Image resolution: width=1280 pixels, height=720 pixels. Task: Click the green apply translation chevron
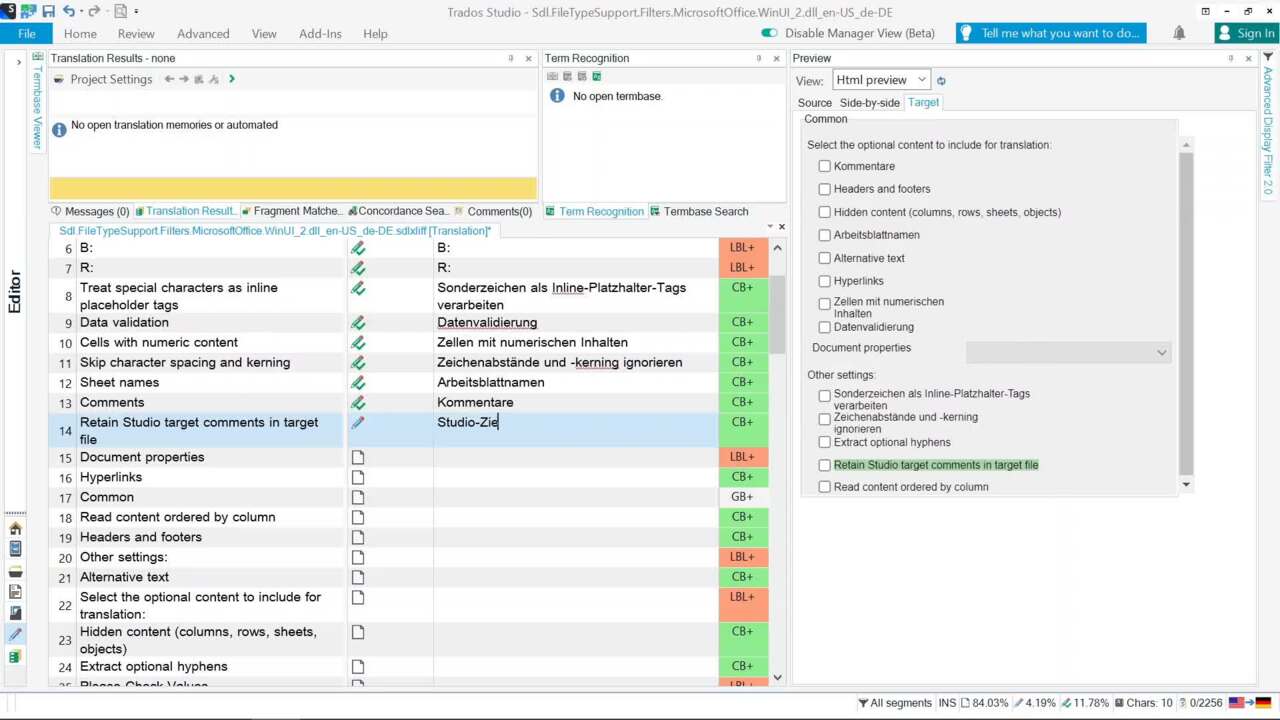pos(232,79)
